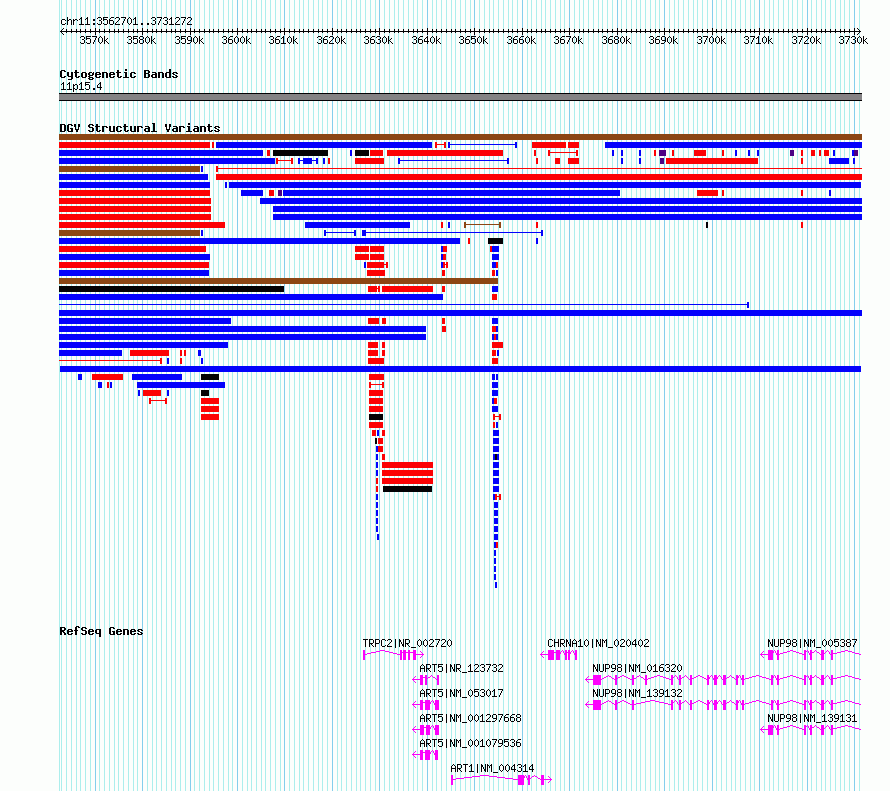The image size is (890, 791).
Task: Select the CHRNA10|NM_020402 gene label
Action: (598, 643)
